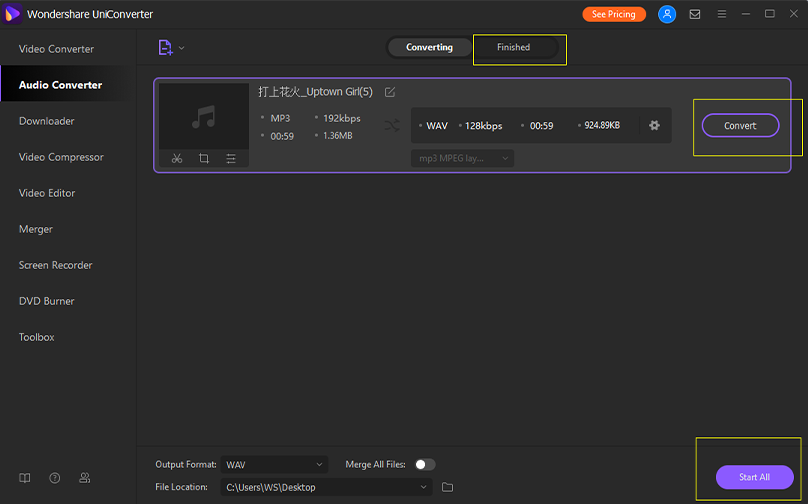808x504 pixels.
Task: Open output settings gear icon
Action: pyautogui.click(x=654, y=125)
